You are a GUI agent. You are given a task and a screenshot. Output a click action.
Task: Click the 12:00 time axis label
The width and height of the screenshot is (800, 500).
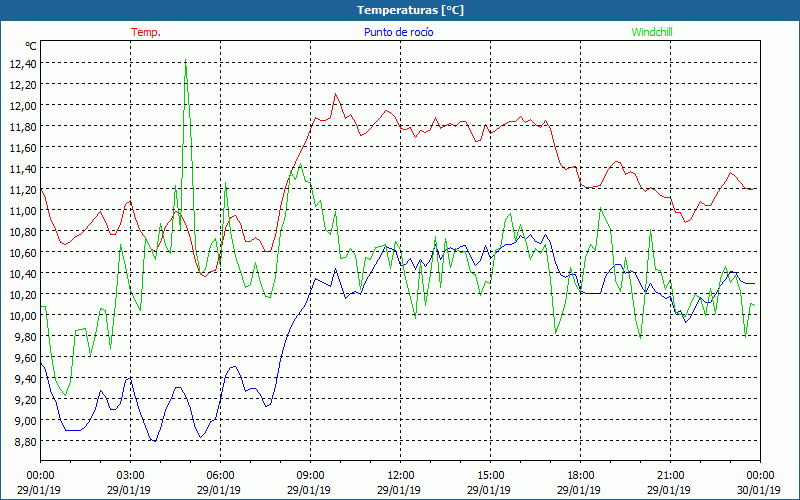(x=400, y=476)
